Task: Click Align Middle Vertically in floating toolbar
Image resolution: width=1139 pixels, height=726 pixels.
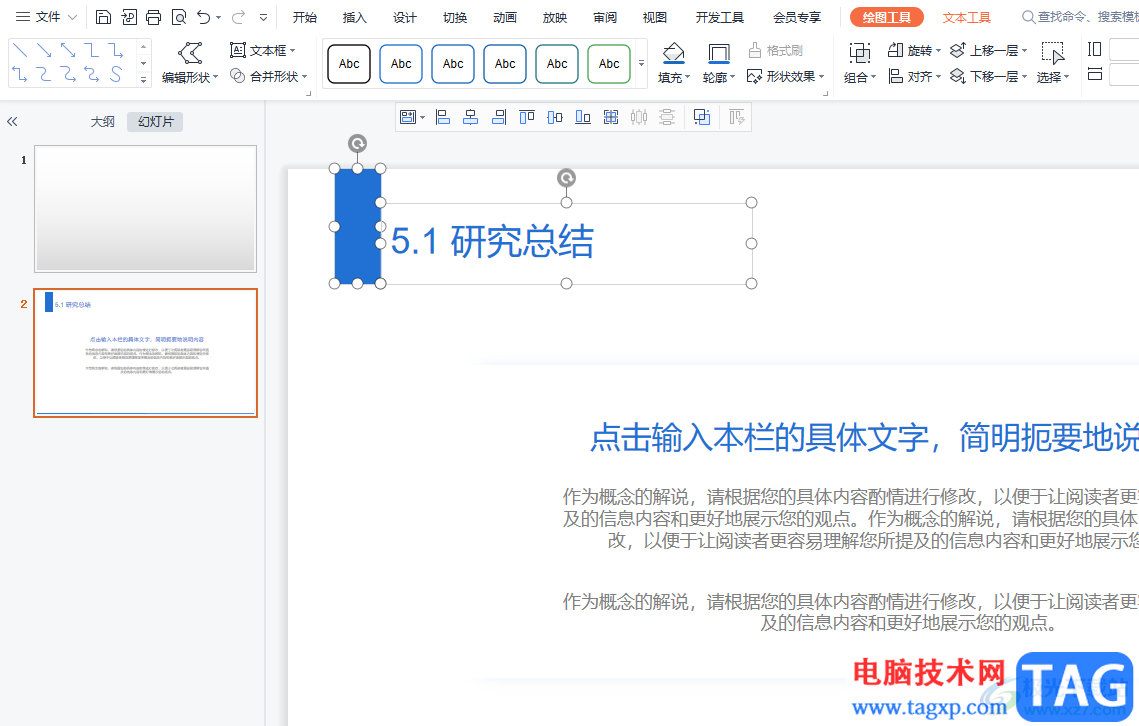Action: coord(555,117)
